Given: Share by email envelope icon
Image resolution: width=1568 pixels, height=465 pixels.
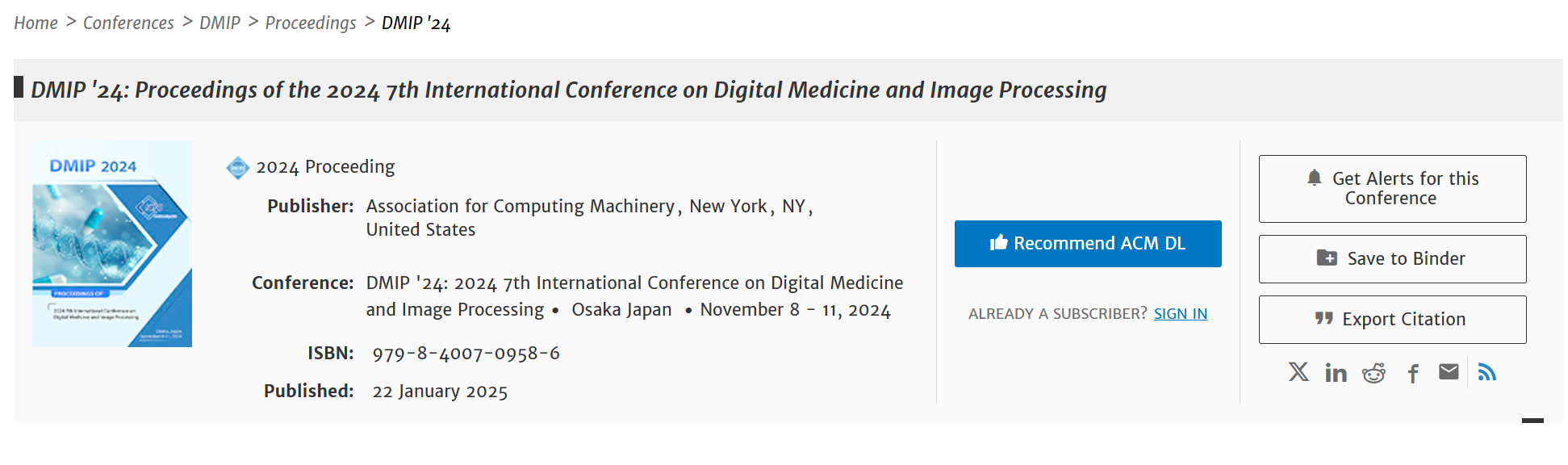Looking at the screenshot, I should [1449, 371].
